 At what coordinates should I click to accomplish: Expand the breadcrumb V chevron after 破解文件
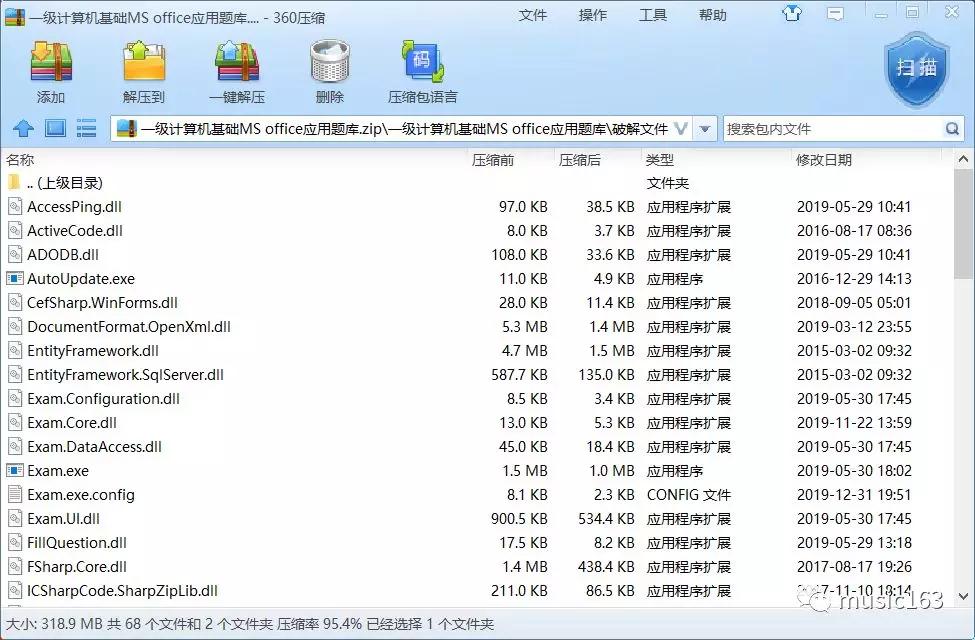pyautogui.click(x=682, y=128)
